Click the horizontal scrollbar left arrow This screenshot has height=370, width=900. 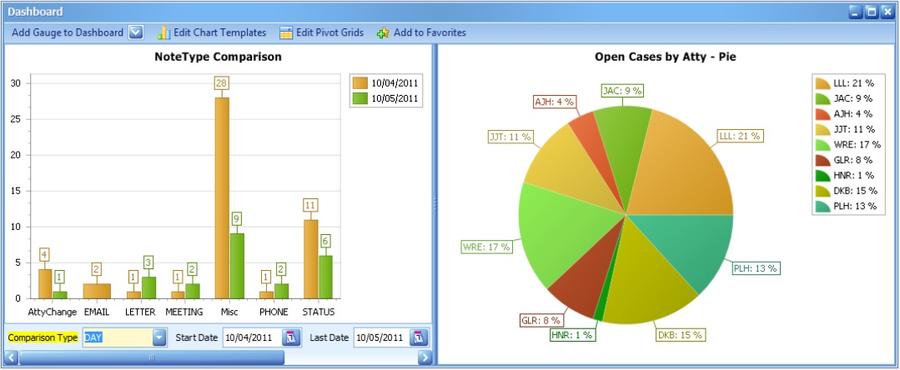click(11, 357)
